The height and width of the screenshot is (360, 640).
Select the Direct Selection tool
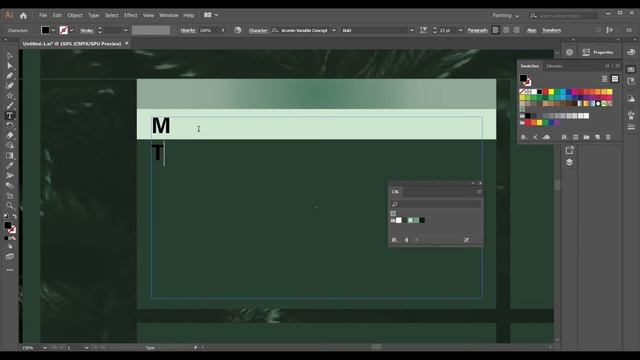tap(10, 66)
